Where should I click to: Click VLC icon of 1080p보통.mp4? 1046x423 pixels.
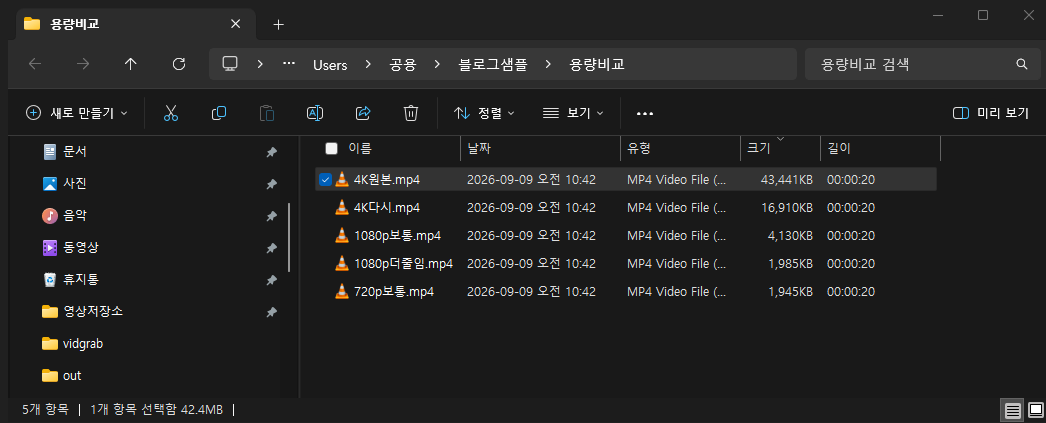click(342, 236)
